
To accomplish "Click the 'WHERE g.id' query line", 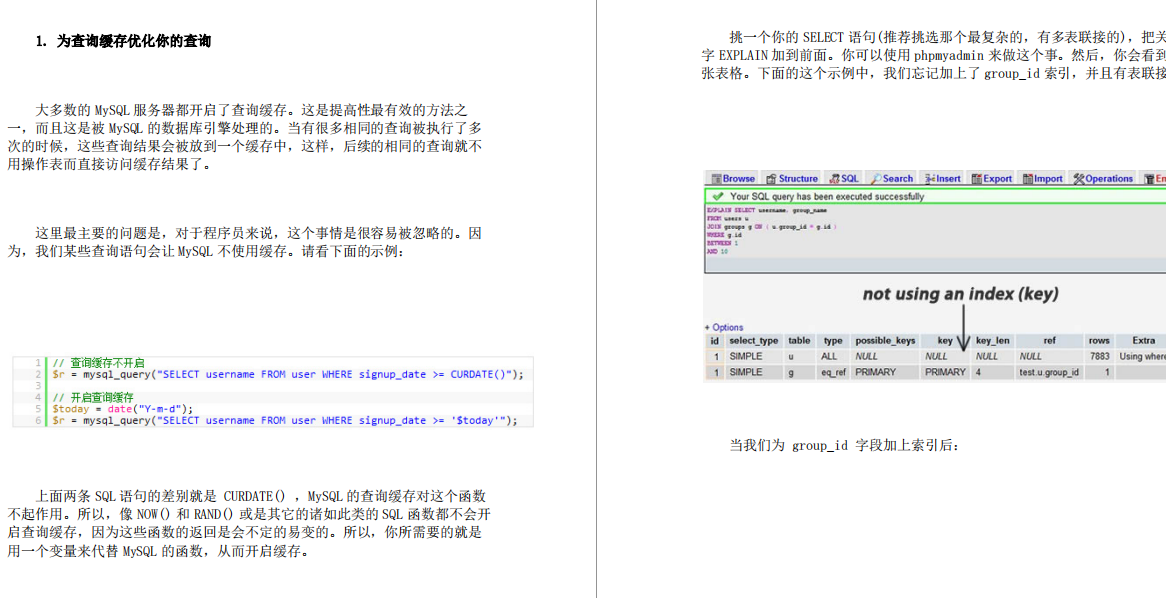I will 723,235.
